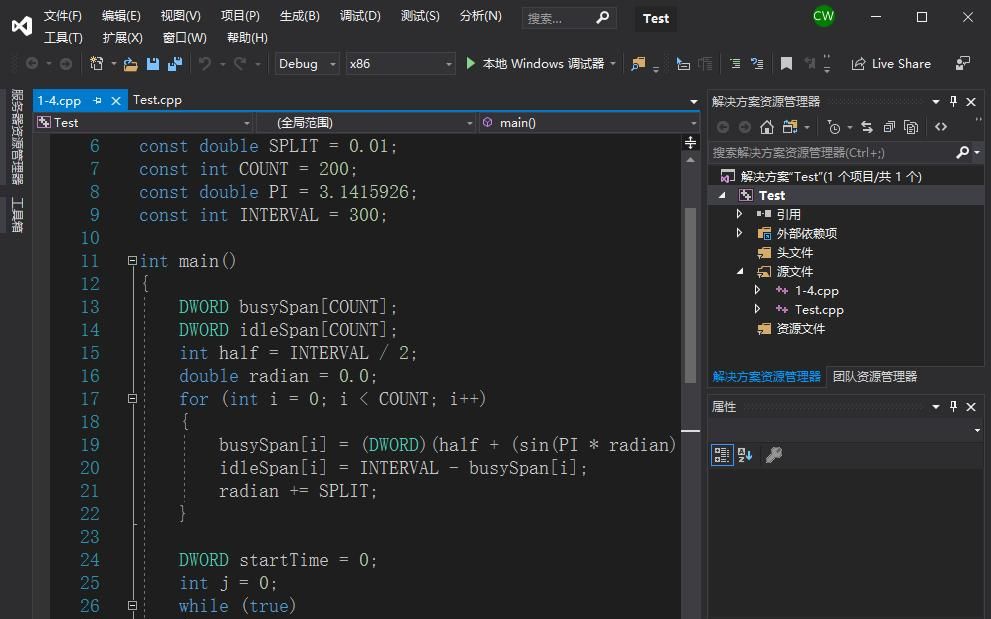Click the search magnifier in title bar
Screen dimensions: 991x619
(x=602, y=17)
